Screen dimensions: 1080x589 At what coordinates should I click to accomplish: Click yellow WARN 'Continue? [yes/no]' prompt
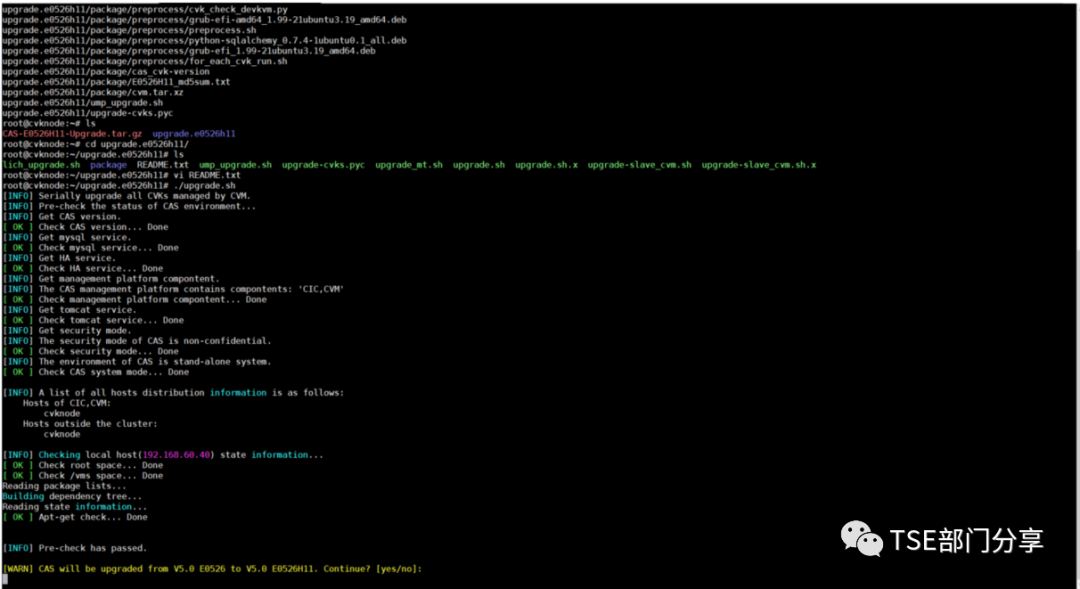coord(211,568)
